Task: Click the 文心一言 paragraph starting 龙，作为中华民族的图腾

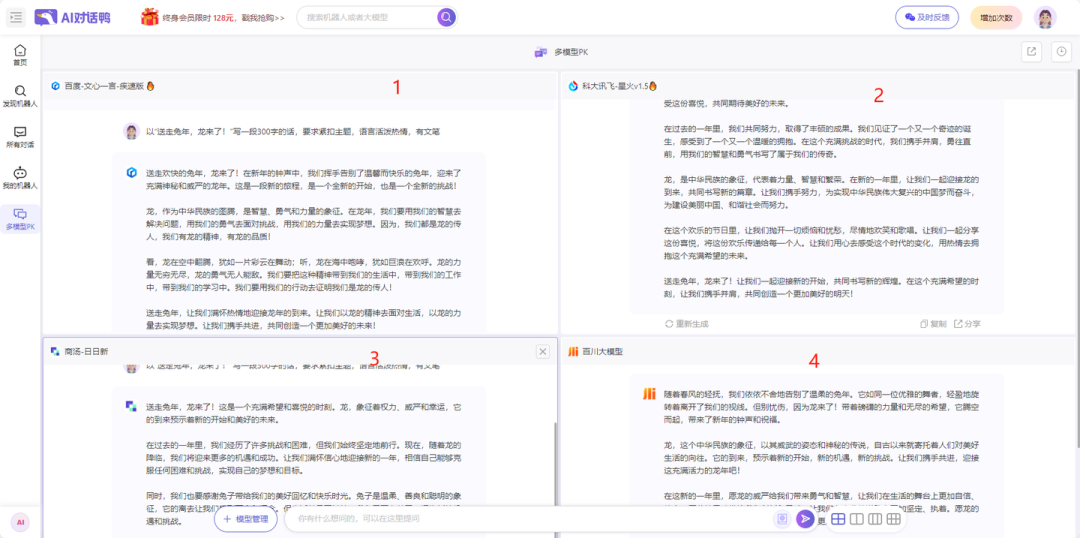Action: [304, 224]
